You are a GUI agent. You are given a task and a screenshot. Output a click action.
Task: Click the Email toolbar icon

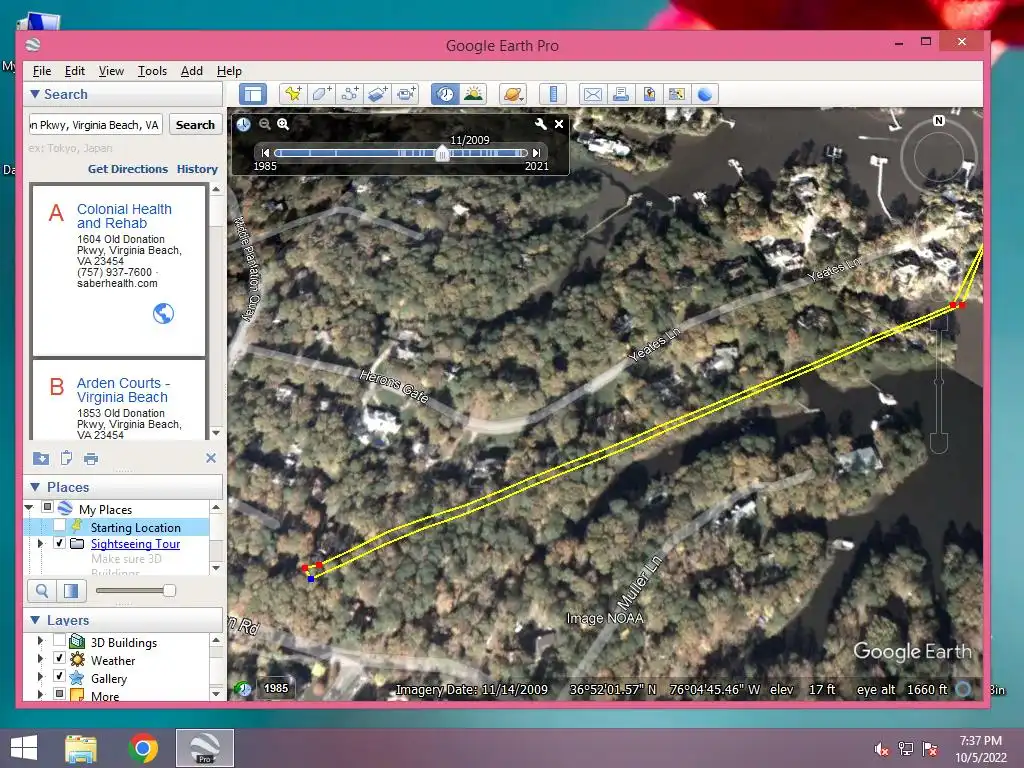click(593, 94)
